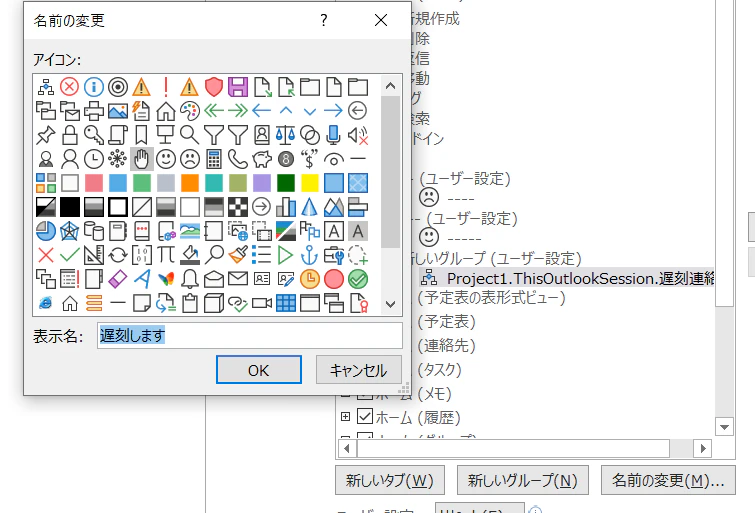755x513 pixels.
Task: Choose the orange color square
Action: pyautogui.click(x=190, y=183)
